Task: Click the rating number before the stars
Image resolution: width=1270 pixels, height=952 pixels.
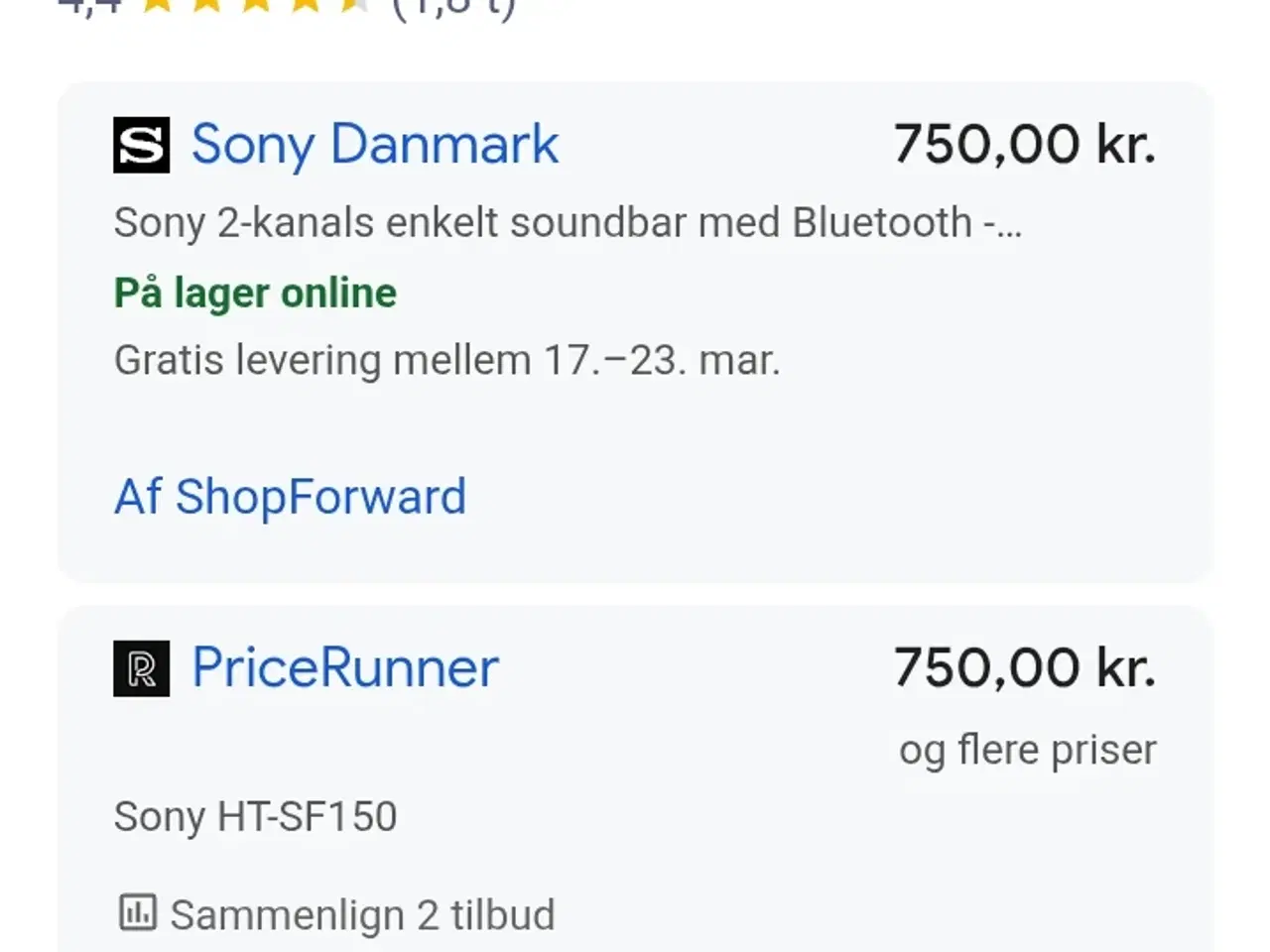Action: click(x=91, y=6)
